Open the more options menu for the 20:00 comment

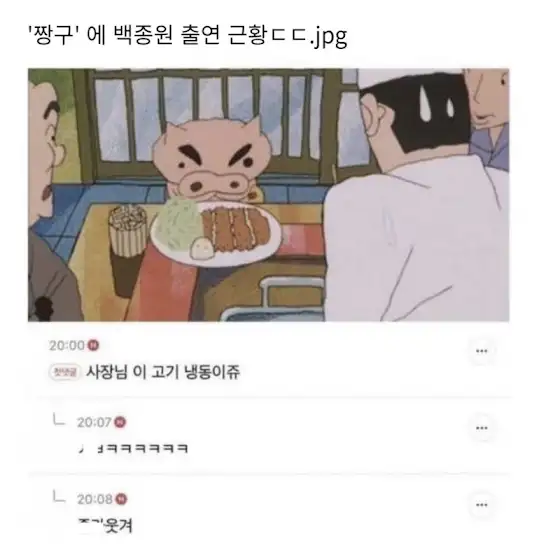point(481,351)
